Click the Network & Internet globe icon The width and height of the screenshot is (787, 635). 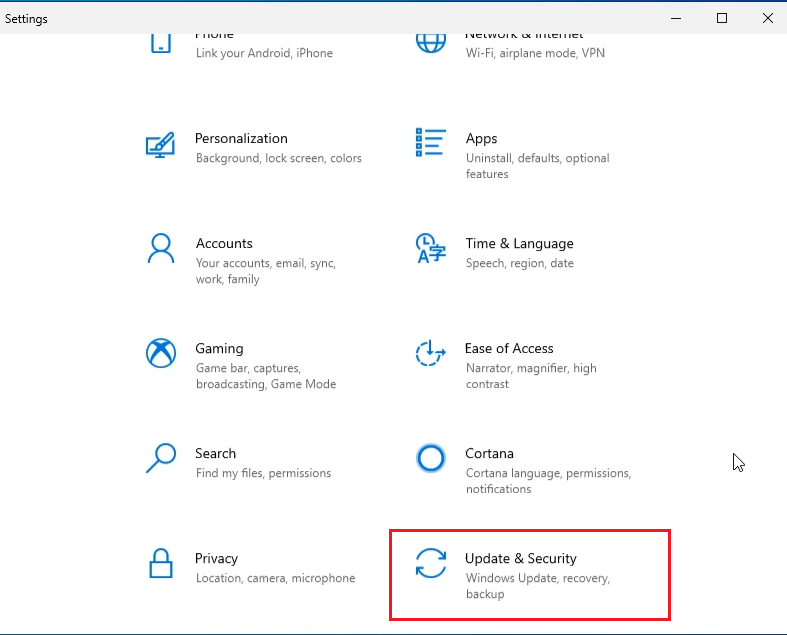[430, 42]
